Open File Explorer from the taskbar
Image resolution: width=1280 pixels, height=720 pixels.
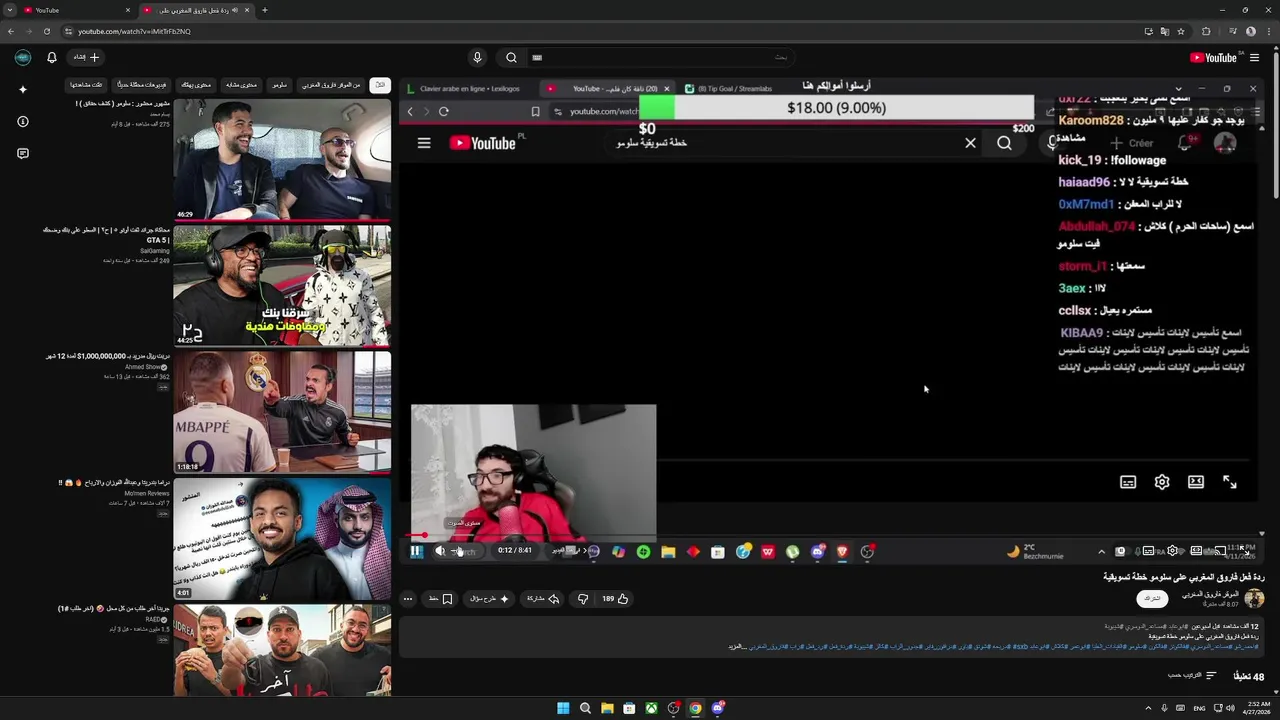click(x=607, y=708)
